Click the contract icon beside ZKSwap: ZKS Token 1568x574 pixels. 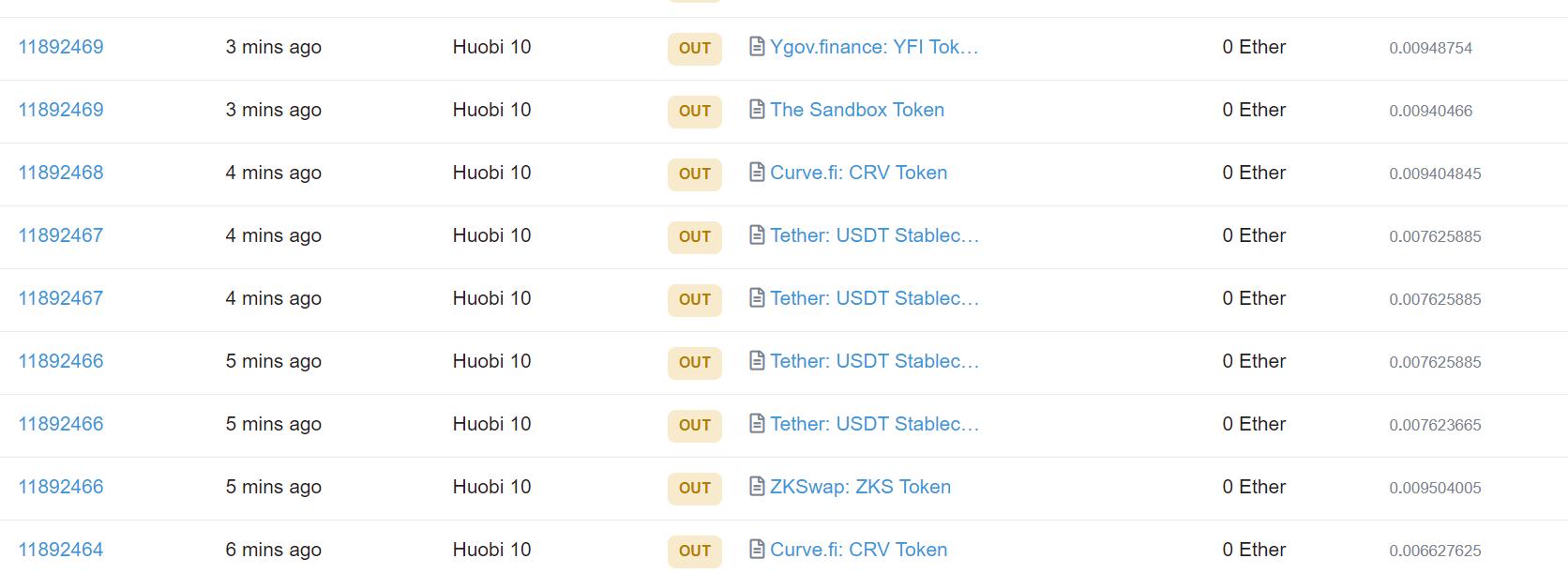click(757, 487)
